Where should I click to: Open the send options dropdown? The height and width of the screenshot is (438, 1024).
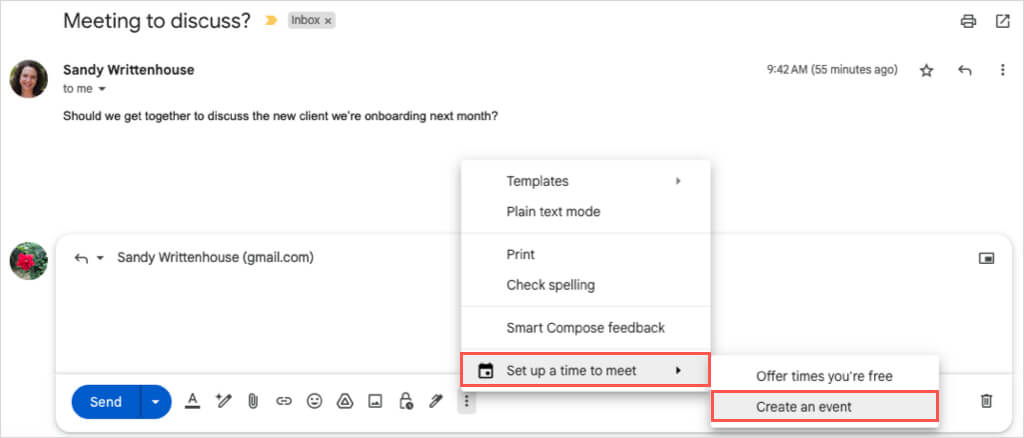[x=155, y=401]
